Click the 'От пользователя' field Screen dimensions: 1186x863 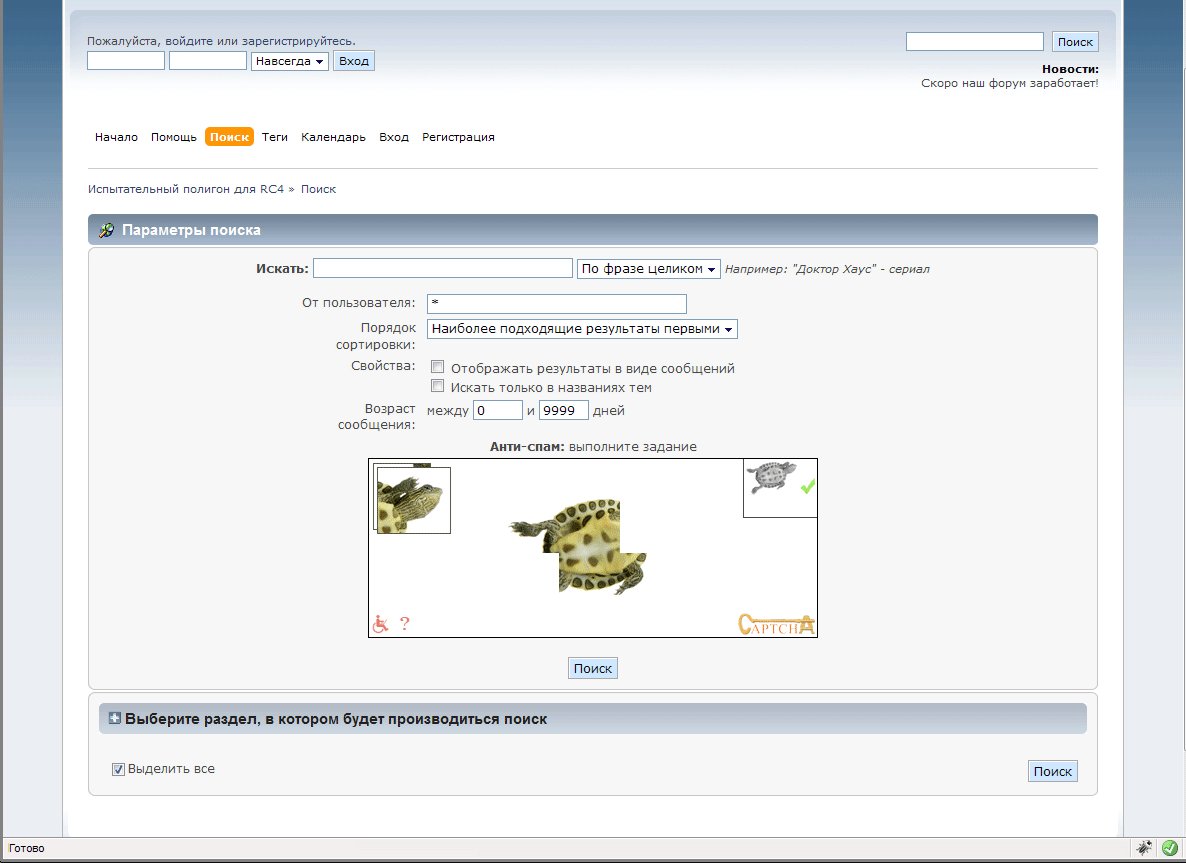pos(557,304)
